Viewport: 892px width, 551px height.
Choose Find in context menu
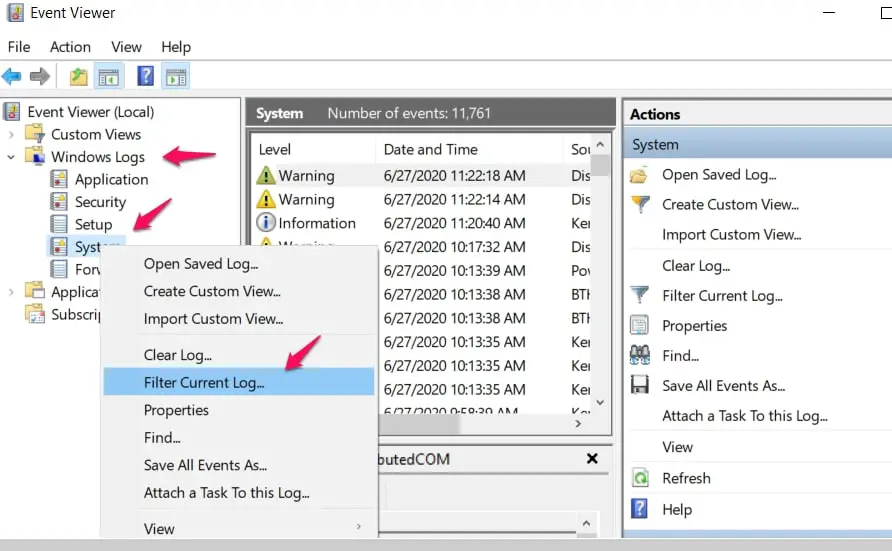coord(239,437)
